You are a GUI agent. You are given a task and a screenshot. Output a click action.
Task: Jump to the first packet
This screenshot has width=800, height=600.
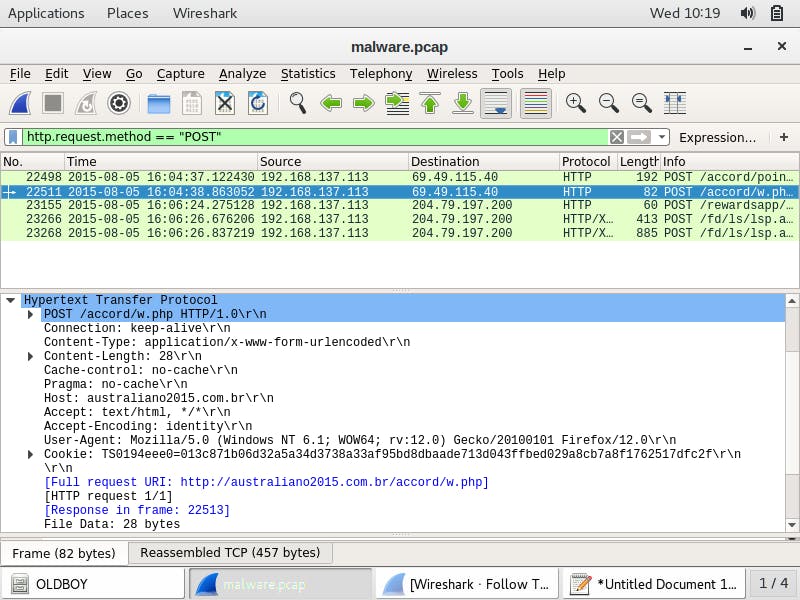[x=430, y=103]
